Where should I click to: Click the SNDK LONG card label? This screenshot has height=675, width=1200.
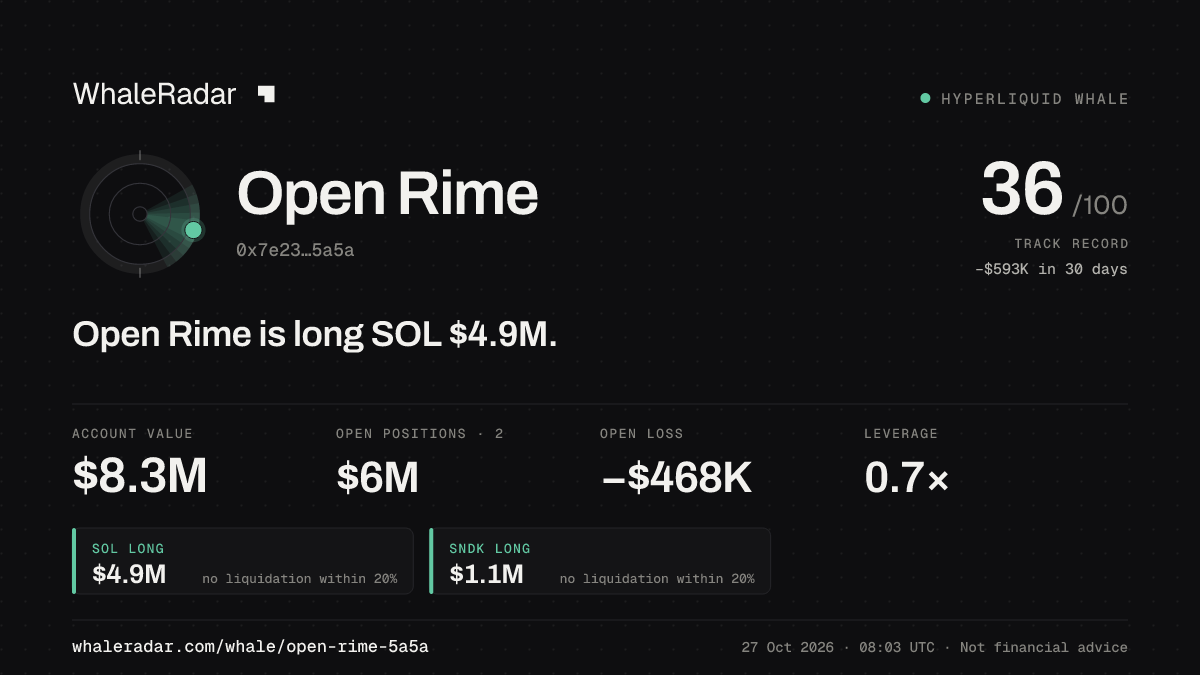point(490,549)
